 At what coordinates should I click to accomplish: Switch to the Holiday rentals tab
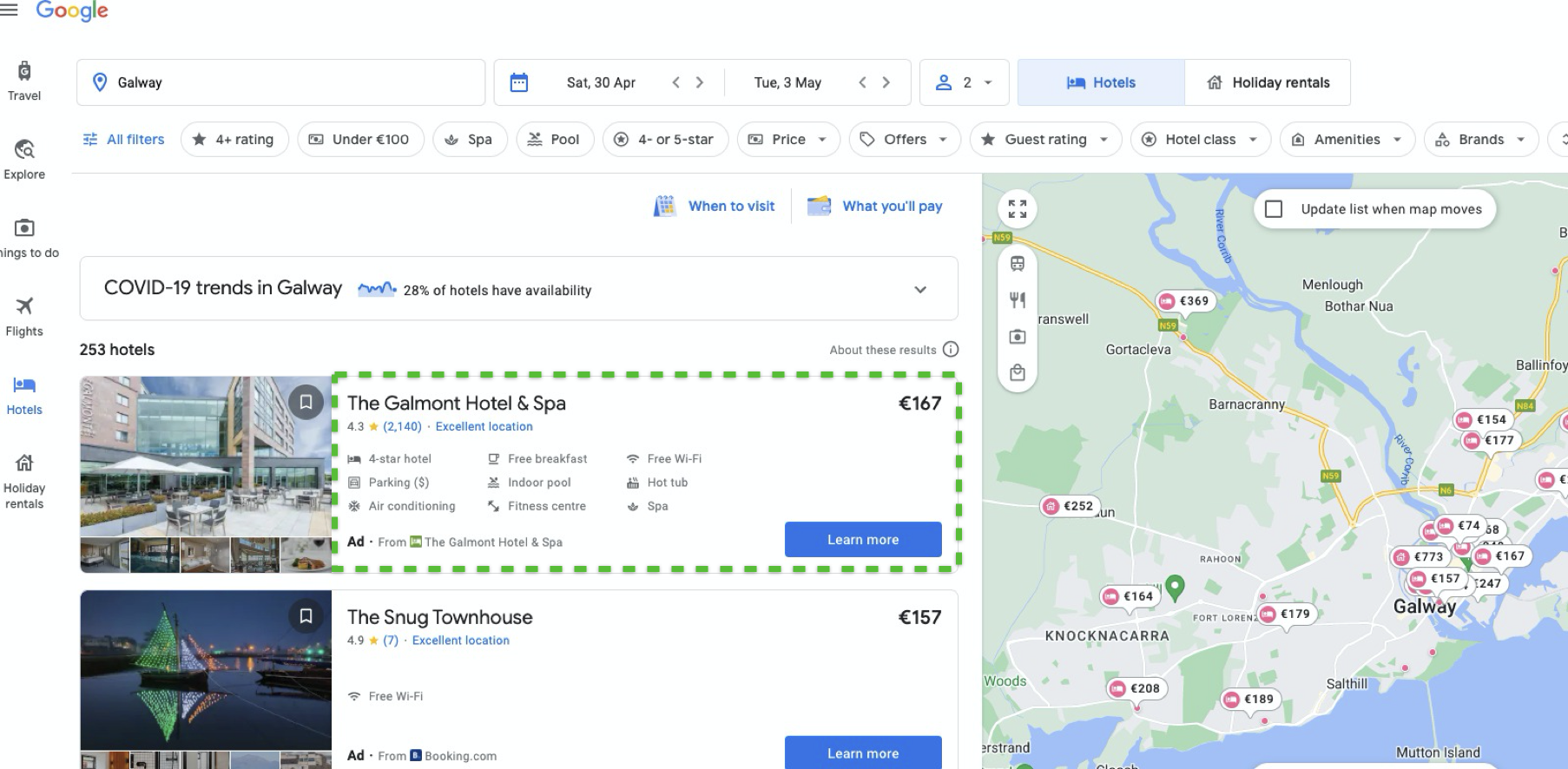click(1268, 82)
